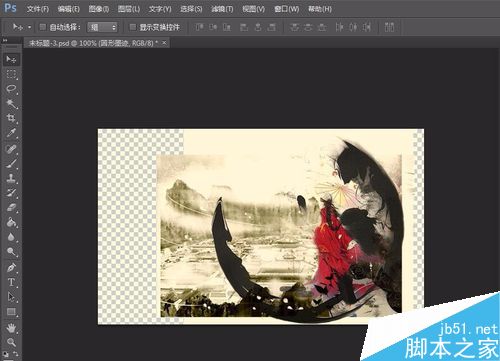Open the 编辑(E) menu

point(69,9)
